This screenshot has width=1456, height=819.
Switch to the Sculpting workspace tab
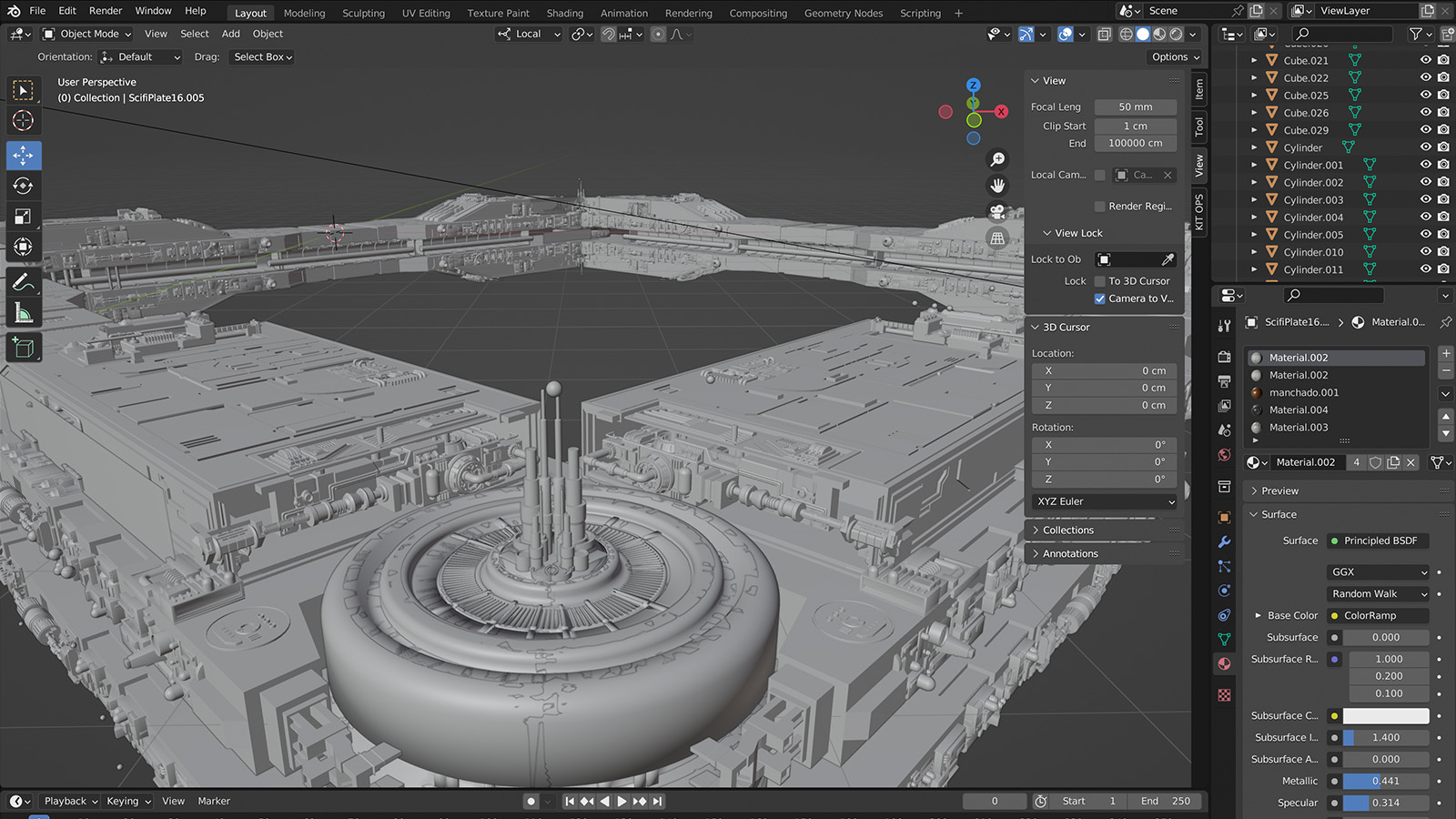363,13
